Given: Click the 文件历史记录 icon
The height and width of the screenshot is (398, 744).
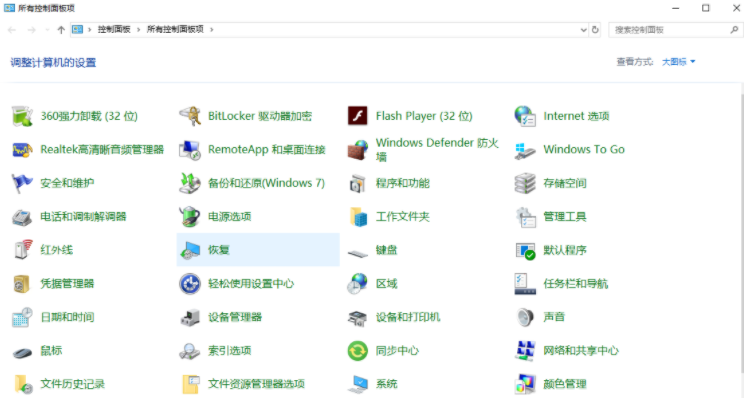Looking at the screenshot, I should [22, 384].
